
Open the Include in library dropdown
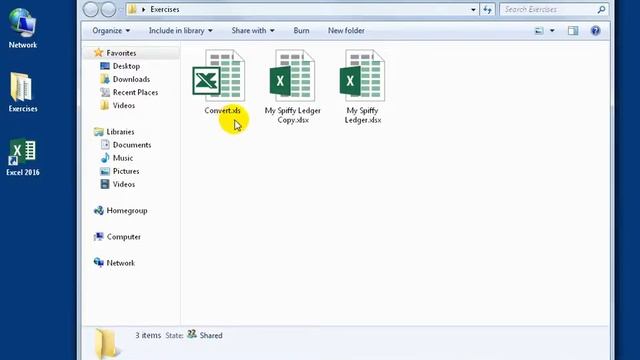click(x=180, y=31)
